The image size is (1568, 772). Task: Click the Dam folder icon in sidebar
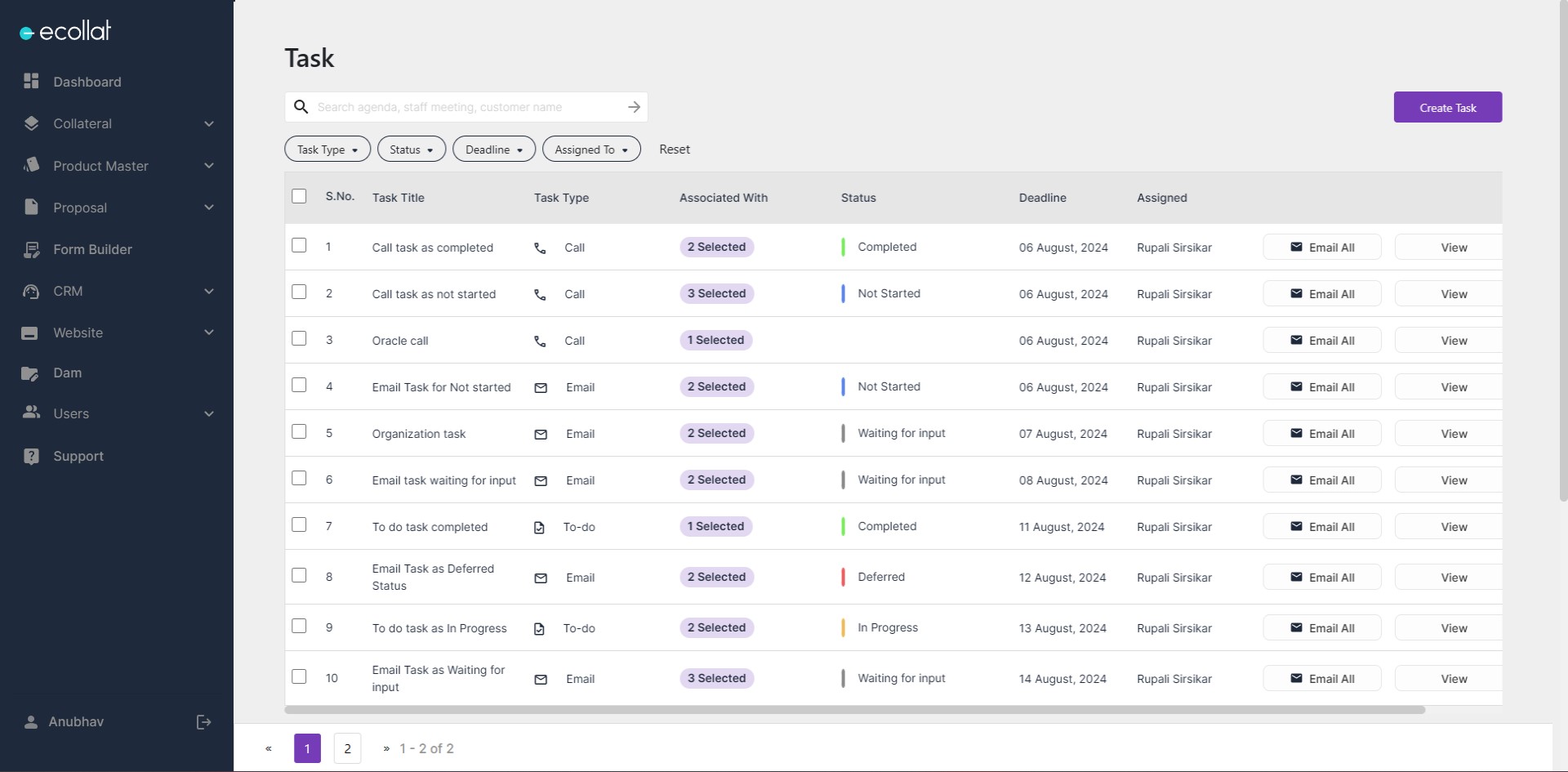30,373
